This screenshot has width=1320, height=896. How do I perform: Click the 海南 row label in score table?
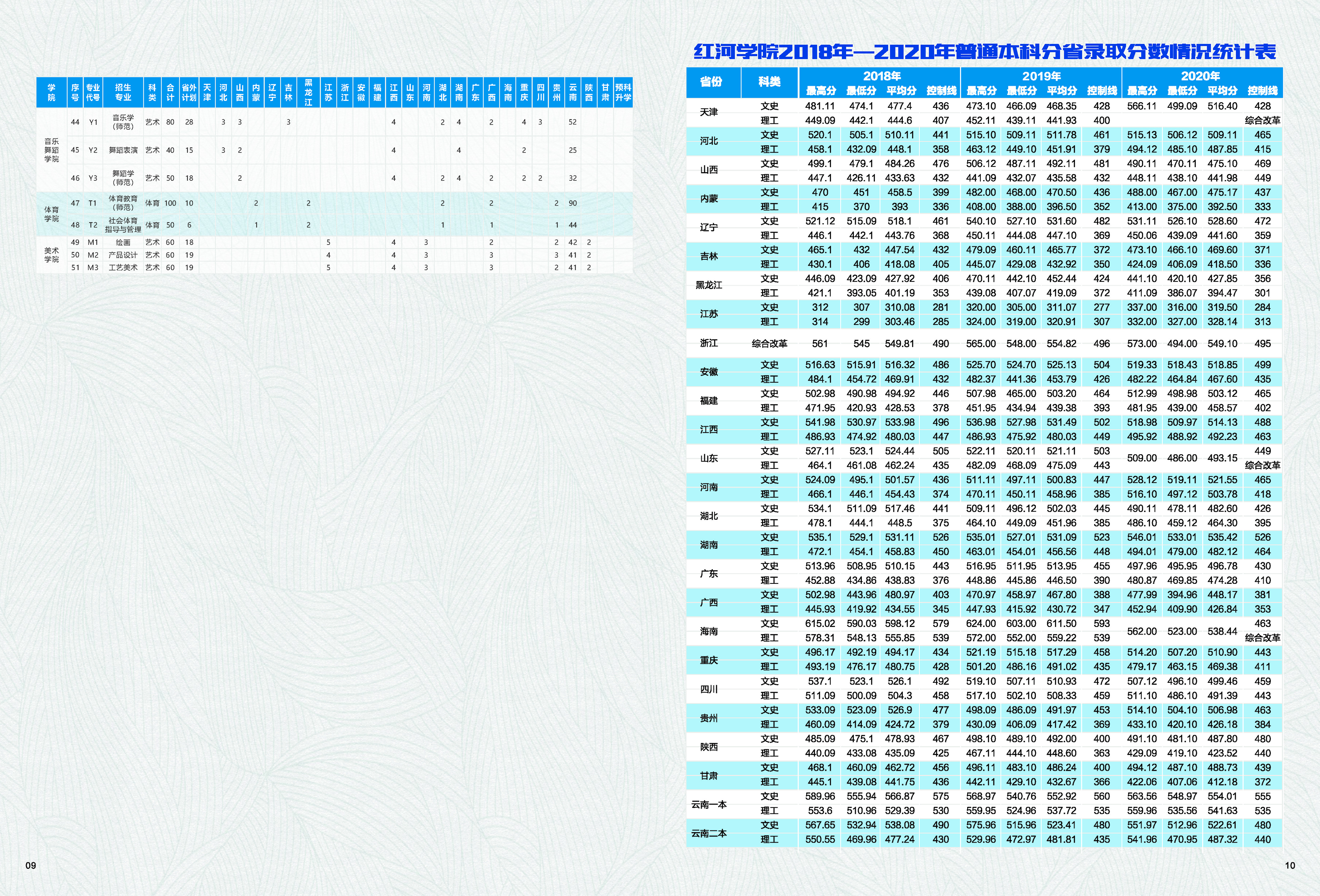click(x=709, y=631)
